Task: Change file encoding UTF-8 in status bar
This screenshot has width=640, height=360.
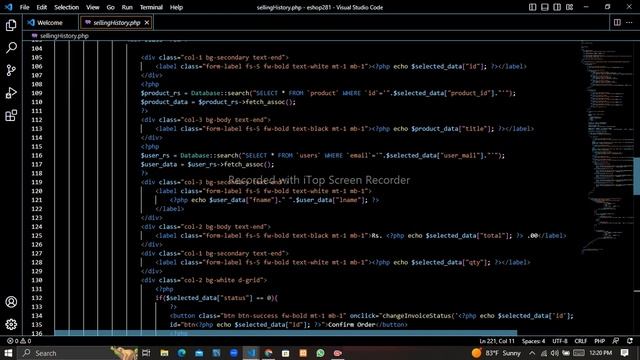Action: point(560,341)
